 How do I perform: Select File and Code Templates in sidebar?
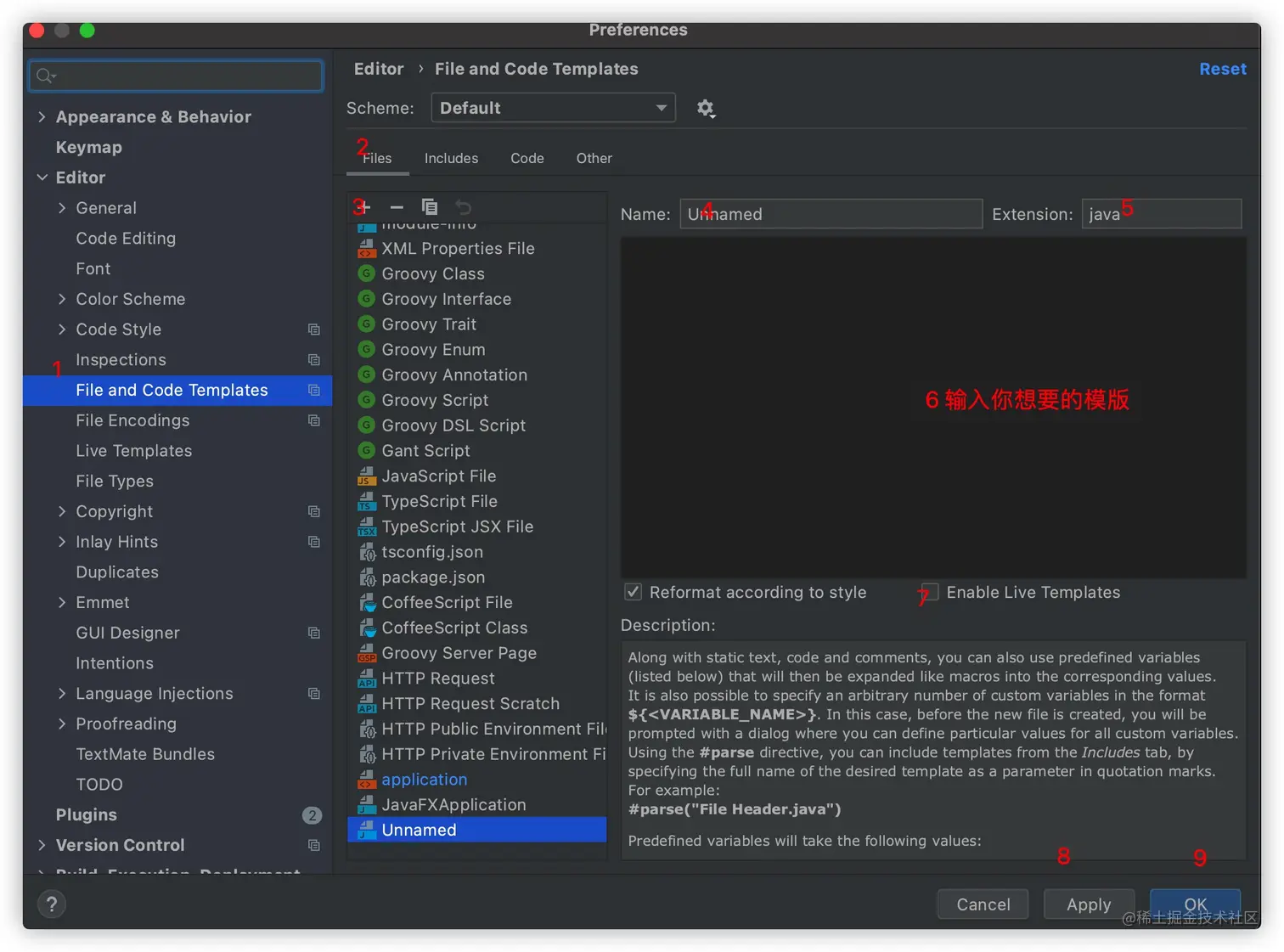[177, 390]
